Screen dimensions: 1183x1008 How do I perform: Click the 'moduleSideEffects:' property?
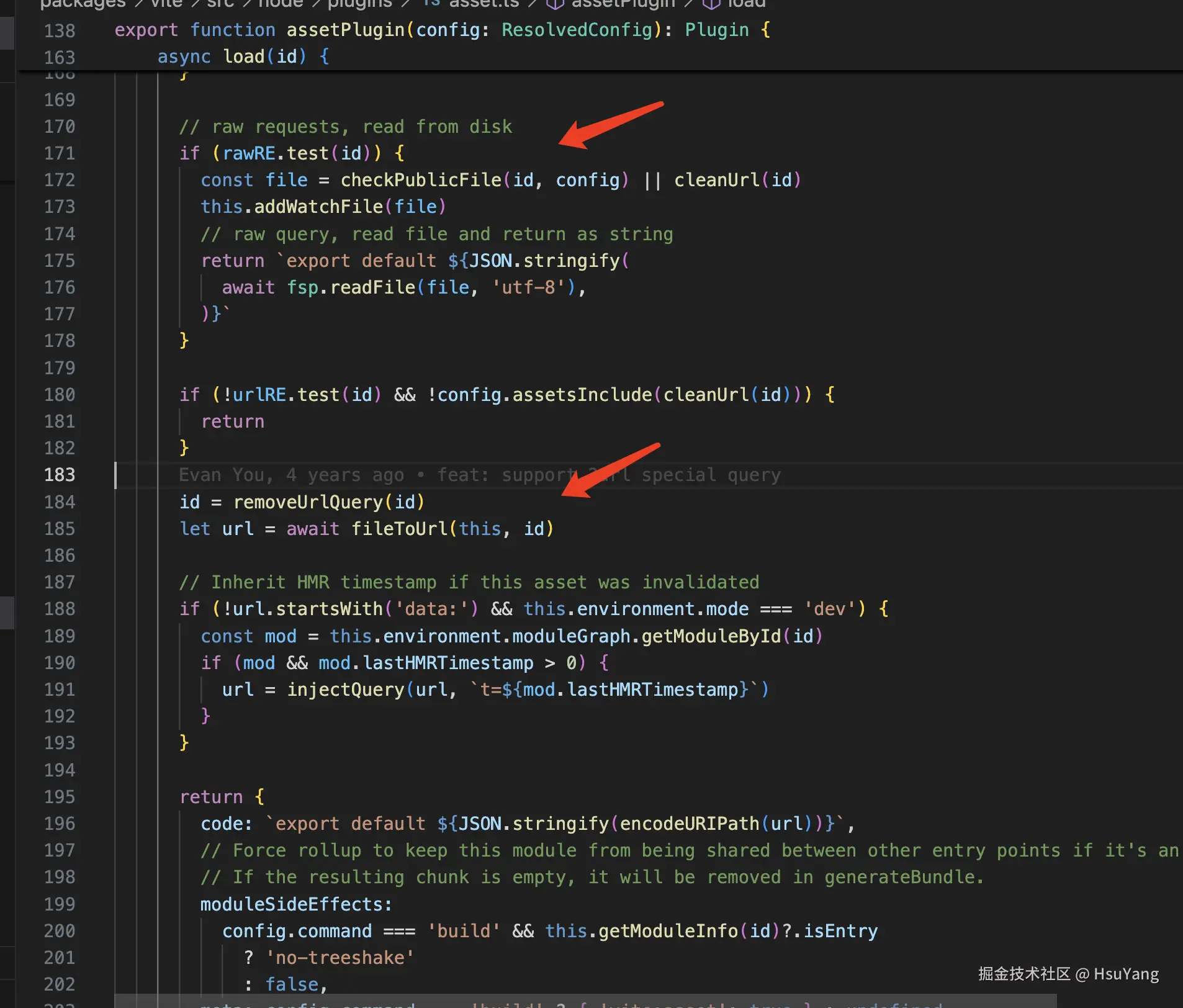pyautogui.click(x=297, y=904)
